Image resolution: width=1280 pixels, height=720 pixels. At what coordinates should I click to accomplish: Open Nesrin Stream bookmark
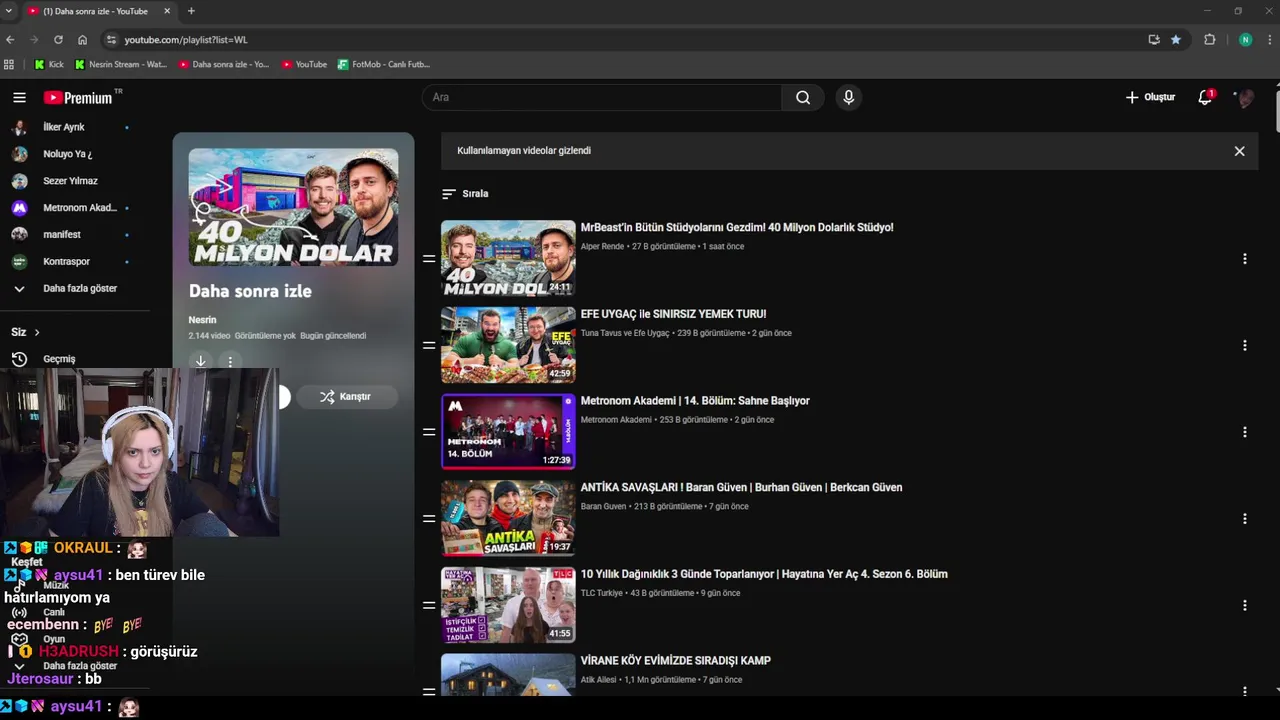tap(120, 64)
